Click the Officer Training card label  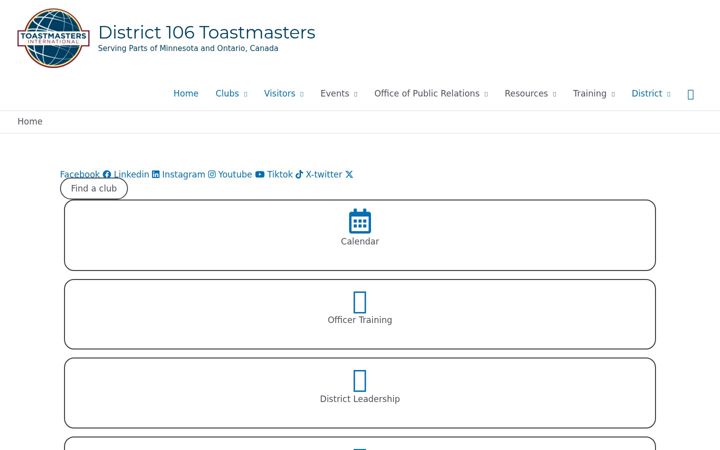tap(360, 320)
